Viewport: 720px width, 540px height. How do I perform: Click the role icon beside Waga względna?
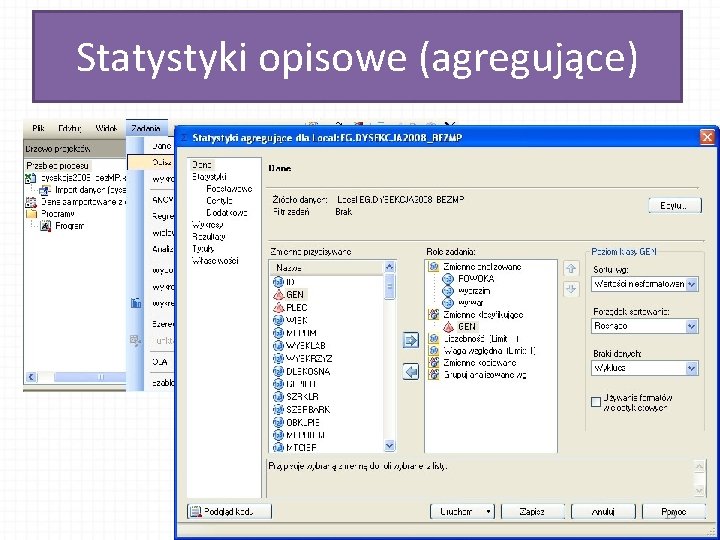pos(433,351)
